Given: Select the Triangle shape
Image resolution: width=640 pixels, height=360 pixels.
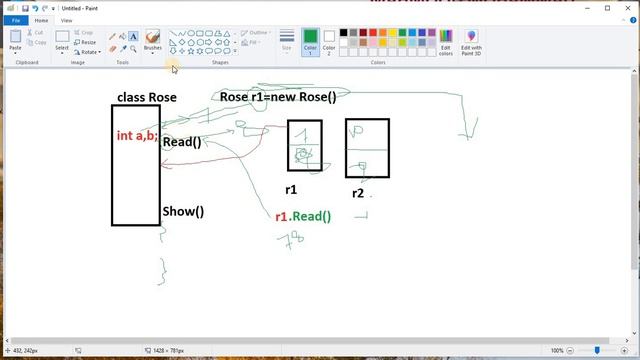Looking at the screenshot, I should point(227,33).
